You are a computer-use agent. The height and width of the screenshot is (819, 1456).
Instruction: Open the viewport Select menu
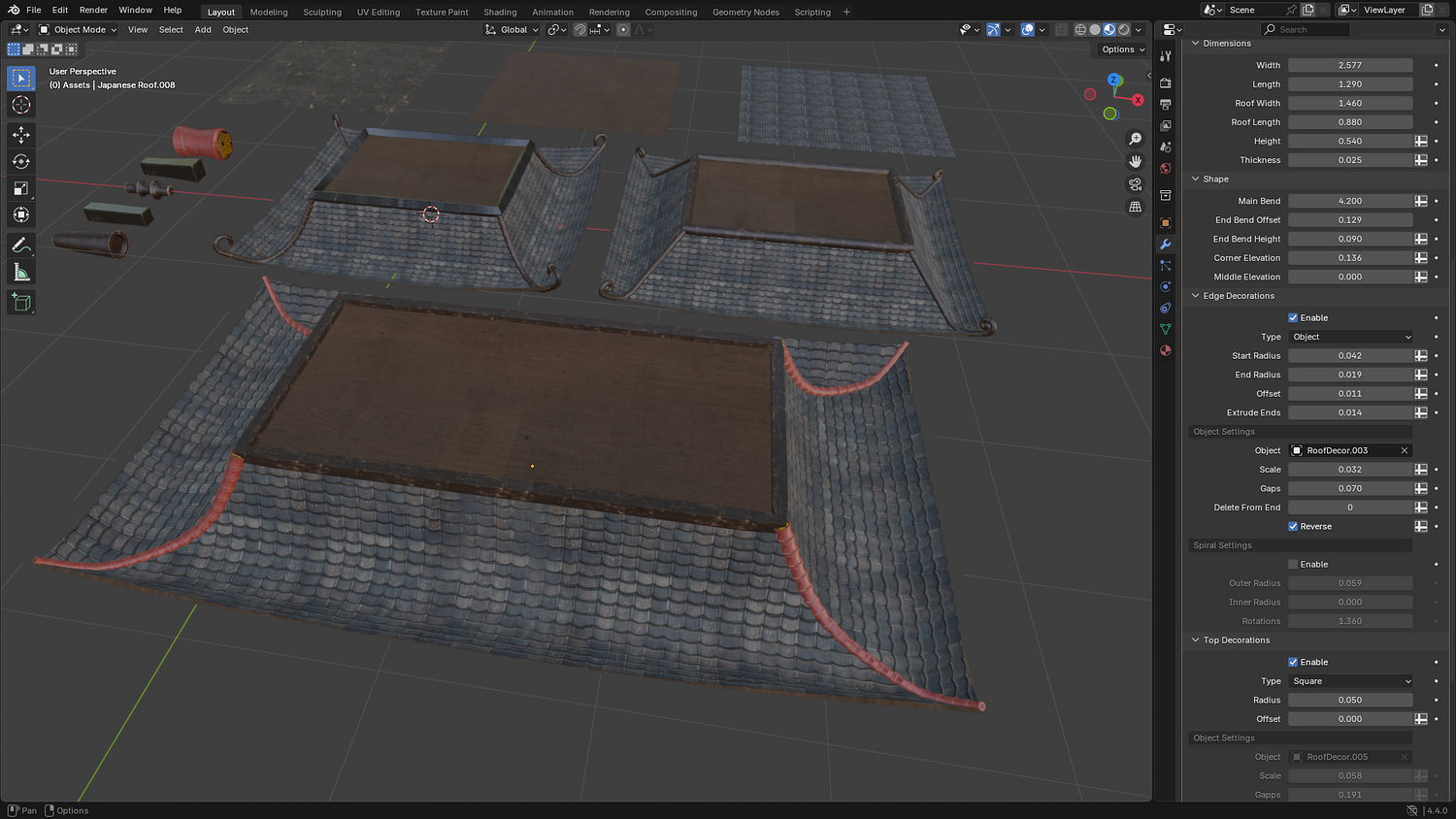click(171, 30)
